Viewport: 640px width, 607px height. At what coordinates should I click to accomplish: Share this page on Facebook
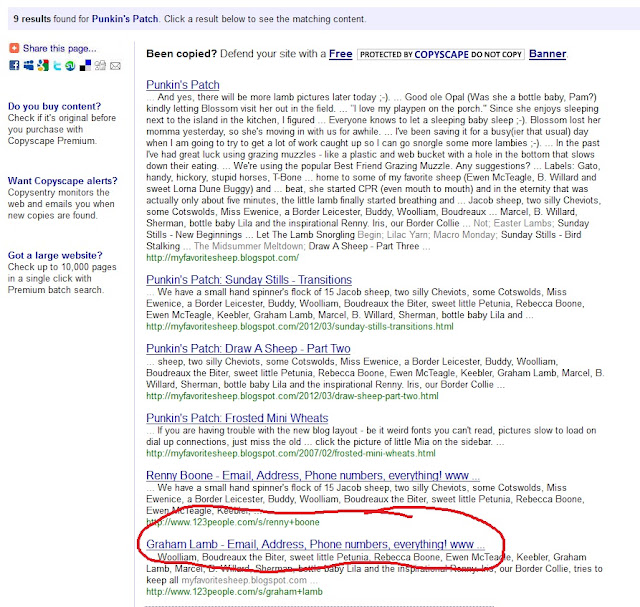[x=14, y=65]
